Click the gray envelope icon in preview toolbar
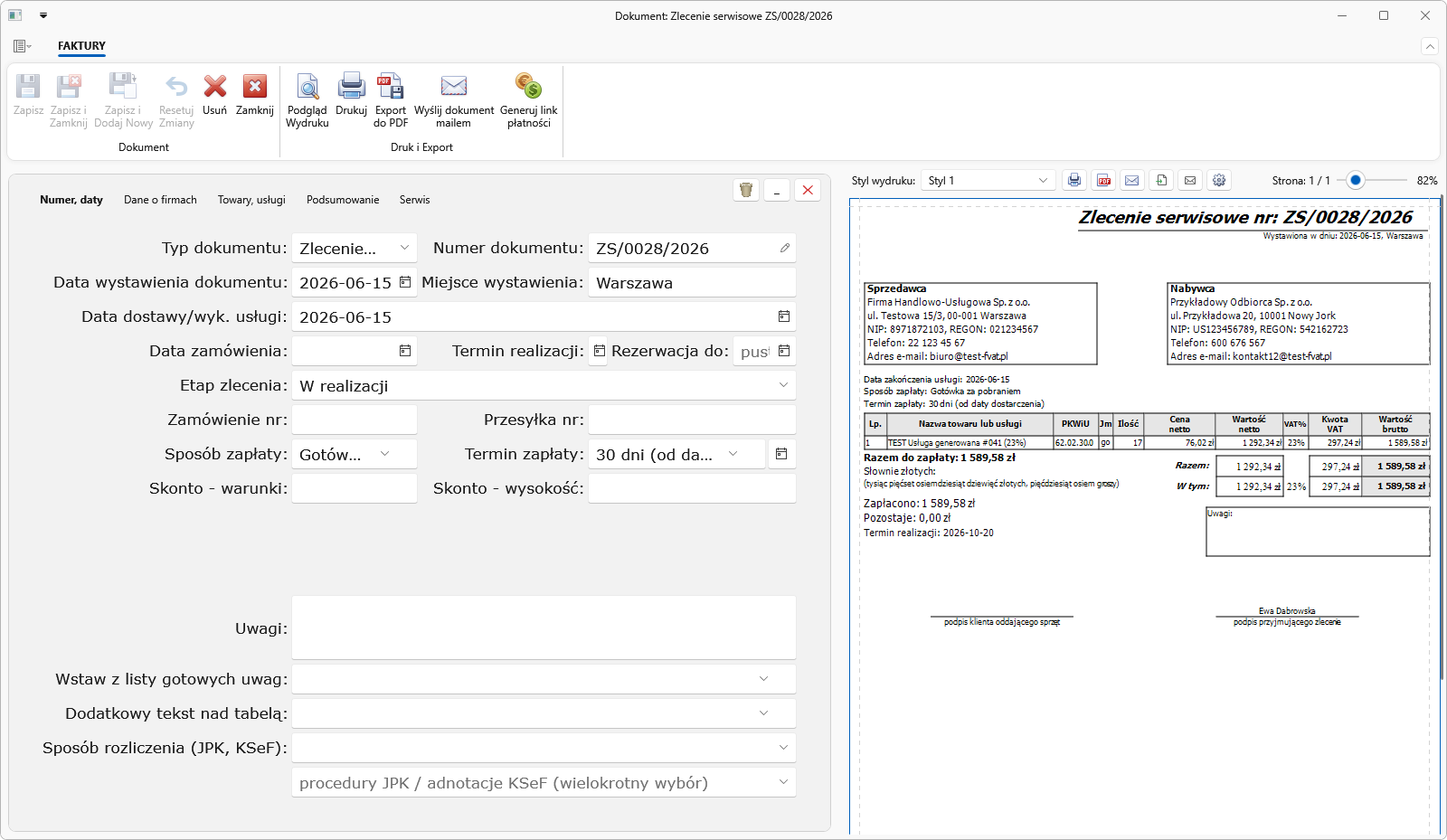Screen dimensions: 1447x840 pos(1190,180)
